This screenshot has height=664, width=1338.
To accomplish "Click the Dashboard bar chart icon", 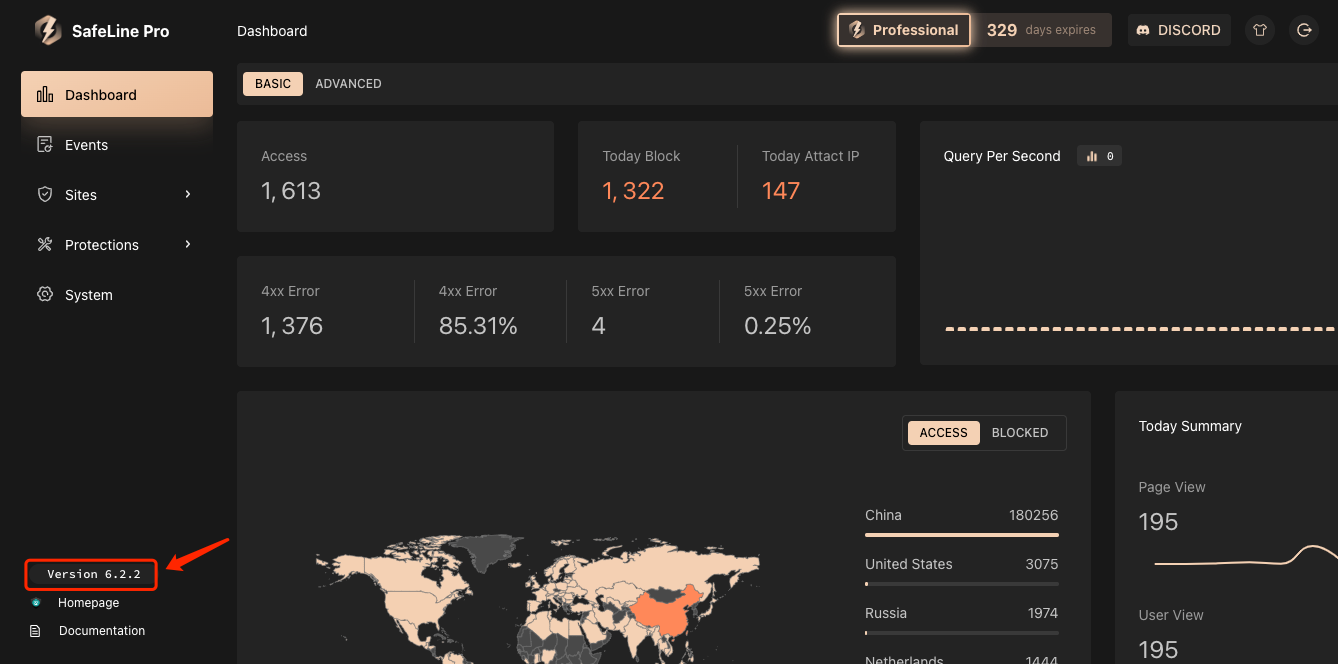I will (x=45, y=95).
